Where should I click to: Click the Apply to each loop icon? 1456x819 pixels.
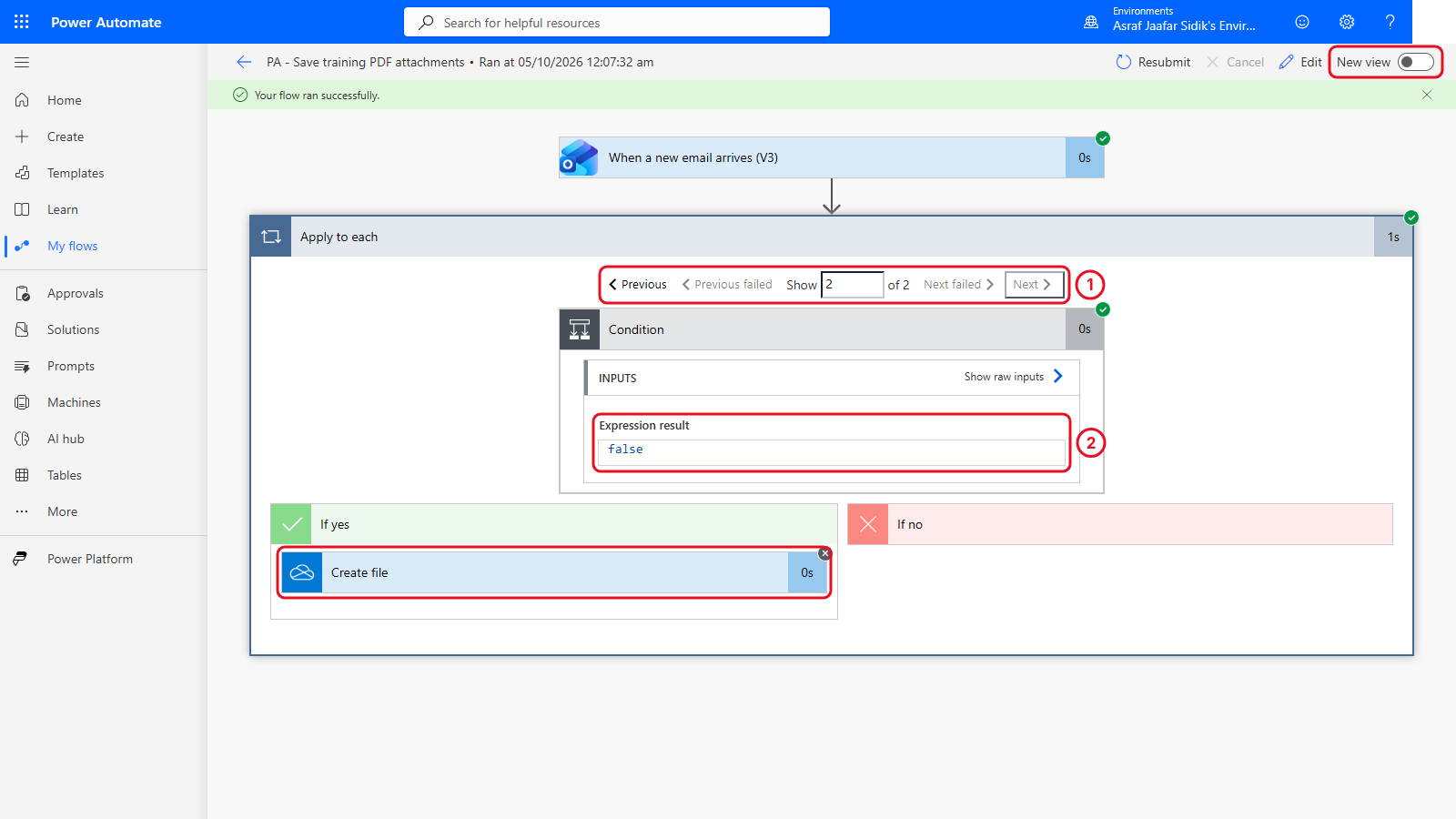[271, 237]
